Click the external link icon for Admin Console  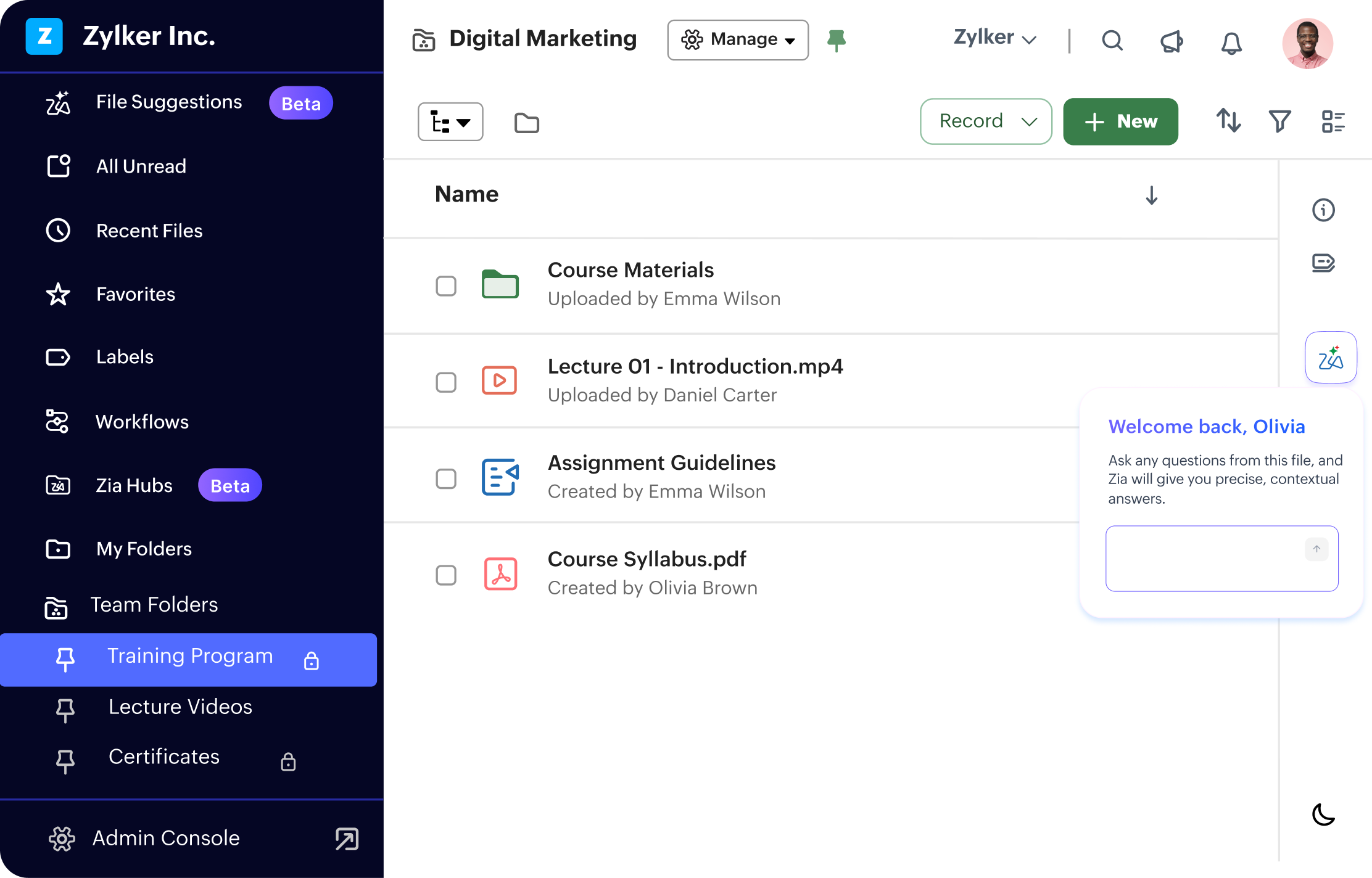(x=347, y=839)
